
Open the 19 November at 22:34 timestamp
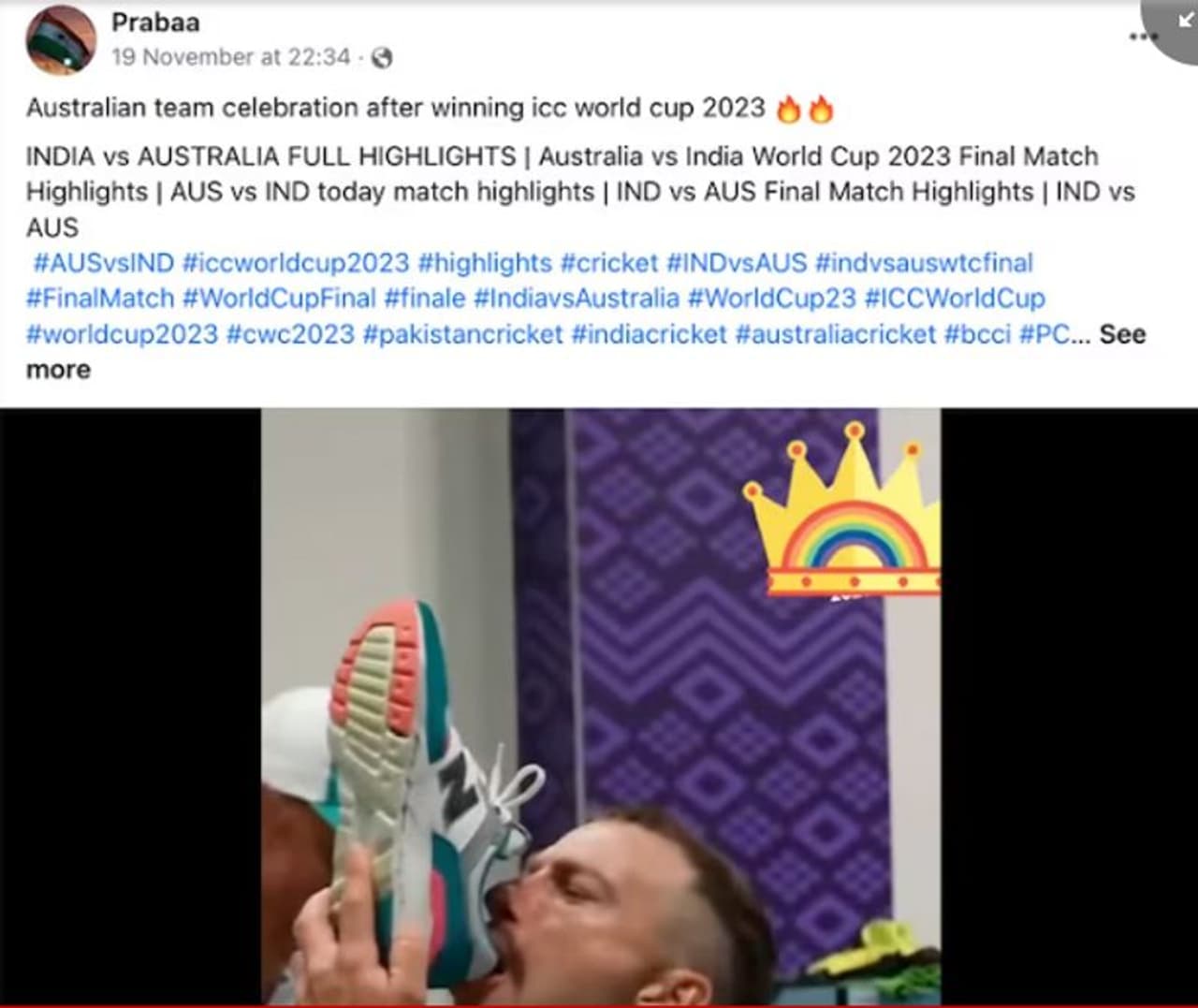231,57
